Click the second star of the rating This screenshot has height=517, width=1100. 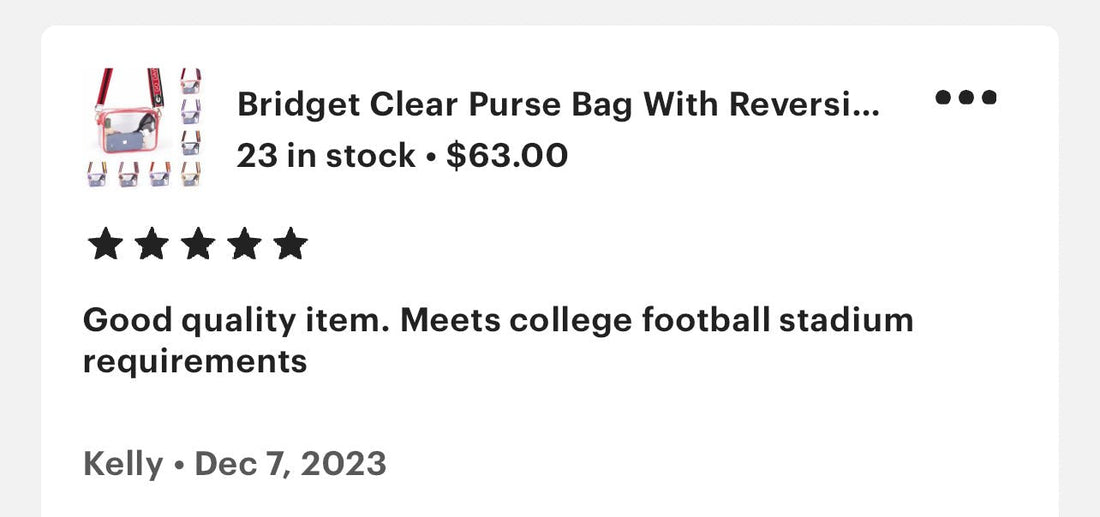[152, 243]
